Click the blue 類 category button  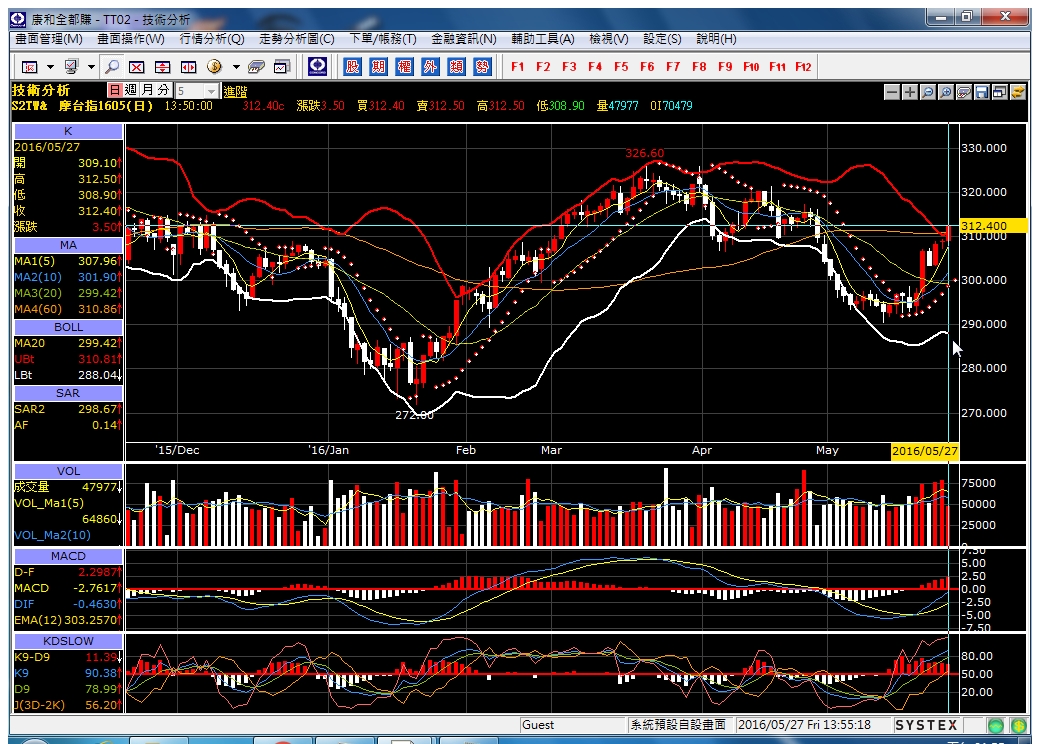(x=456, y=66)
